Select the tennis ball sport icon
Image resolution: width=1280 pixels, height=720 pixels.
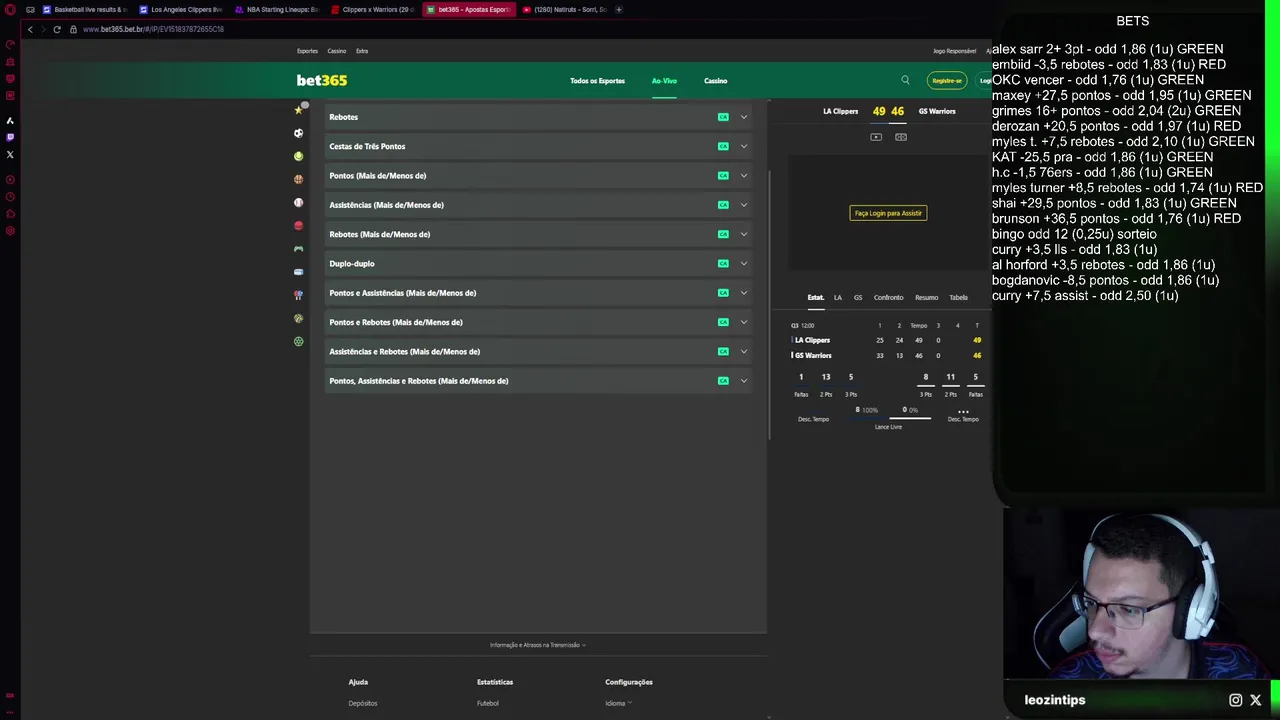(298, 156)
